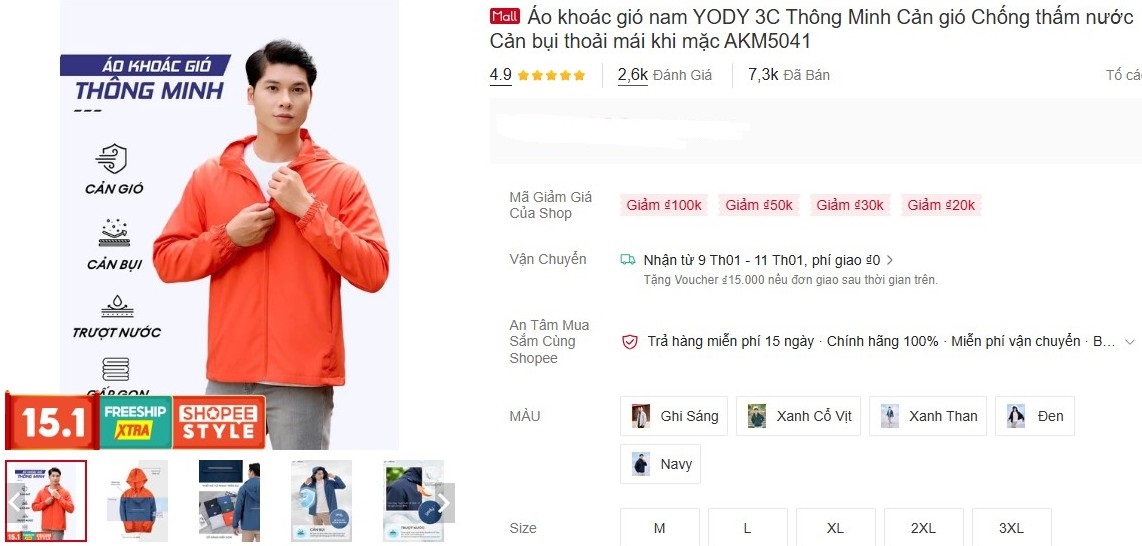Claim the Giảm ₫20k shop voucher

coord(941,205)
